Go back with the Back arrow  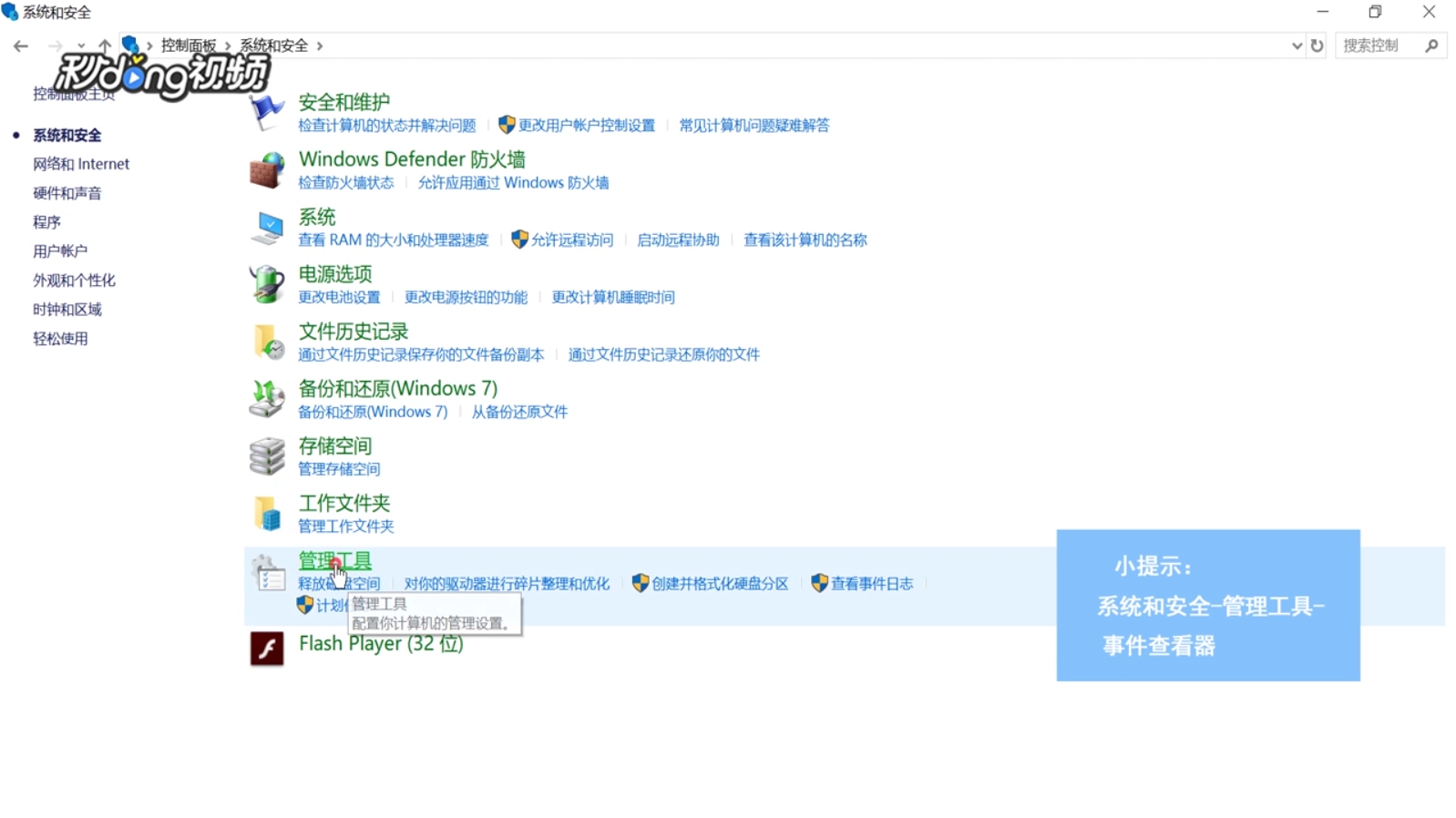tap(21, 46)
